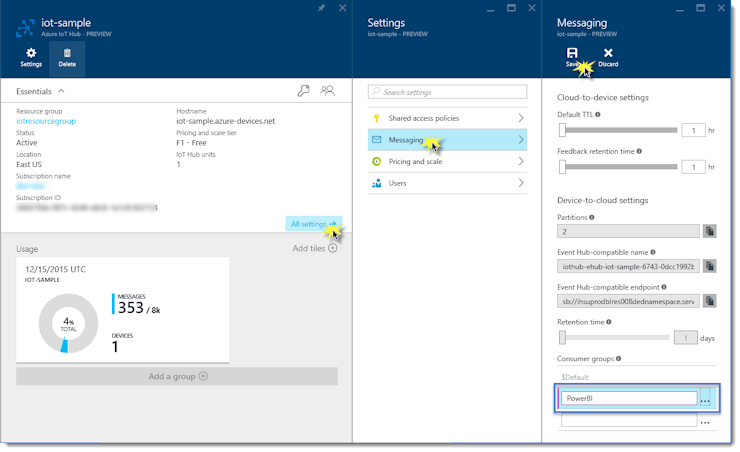Minimize the Settings blade

pyautogui.click(x=491, y=9)
